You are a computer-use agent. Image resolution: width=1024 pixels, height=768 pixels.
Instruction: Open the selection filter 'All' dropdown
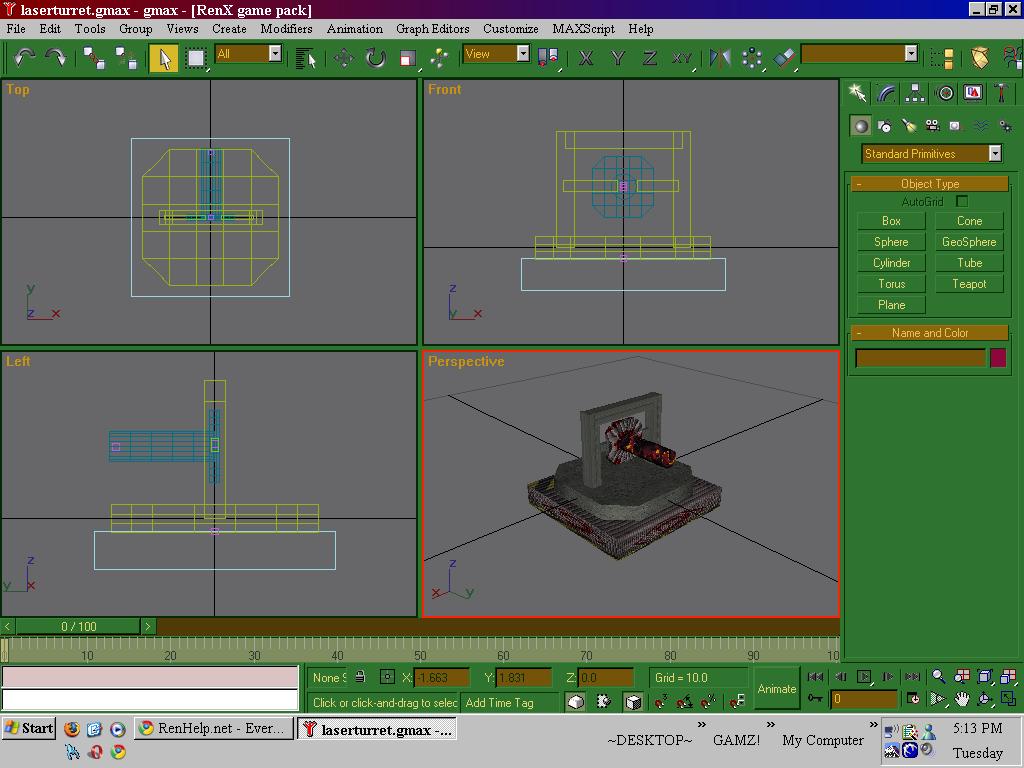tap(275, 54)
